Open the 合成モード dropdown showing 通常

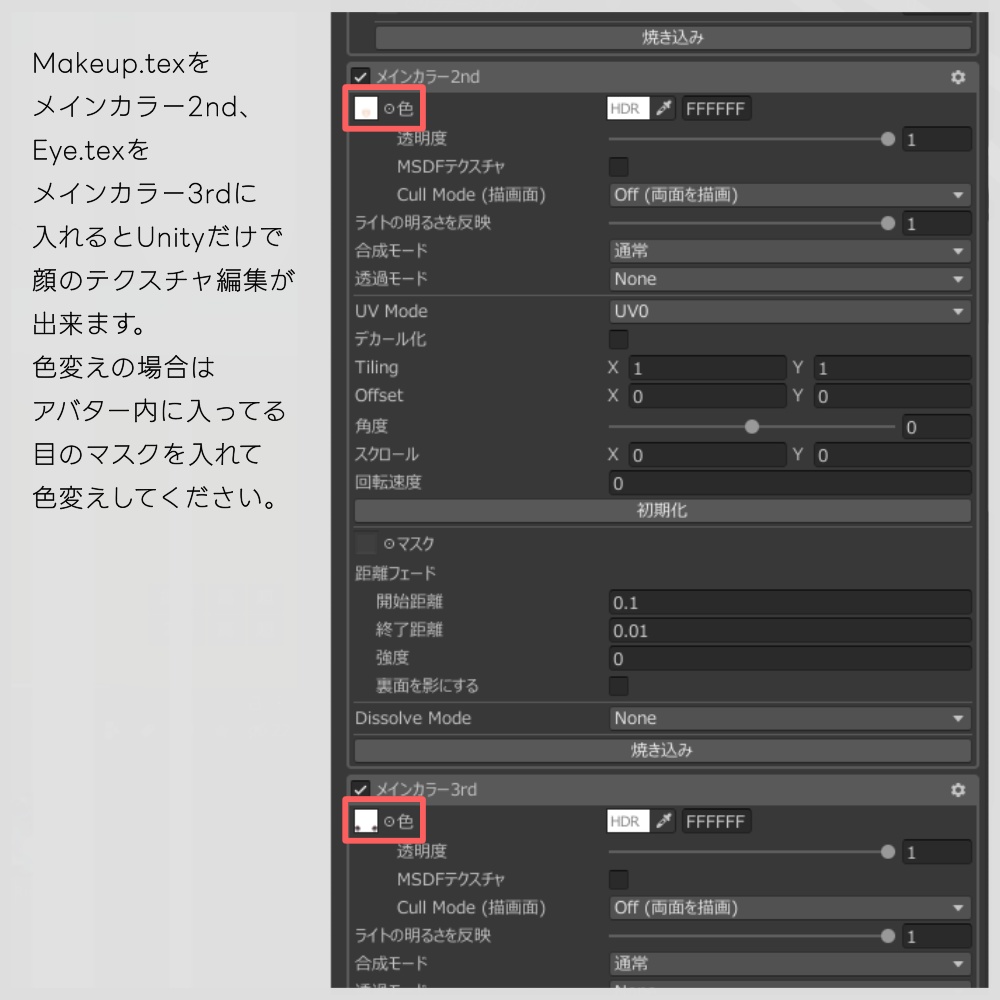click(x=790, y=250)
